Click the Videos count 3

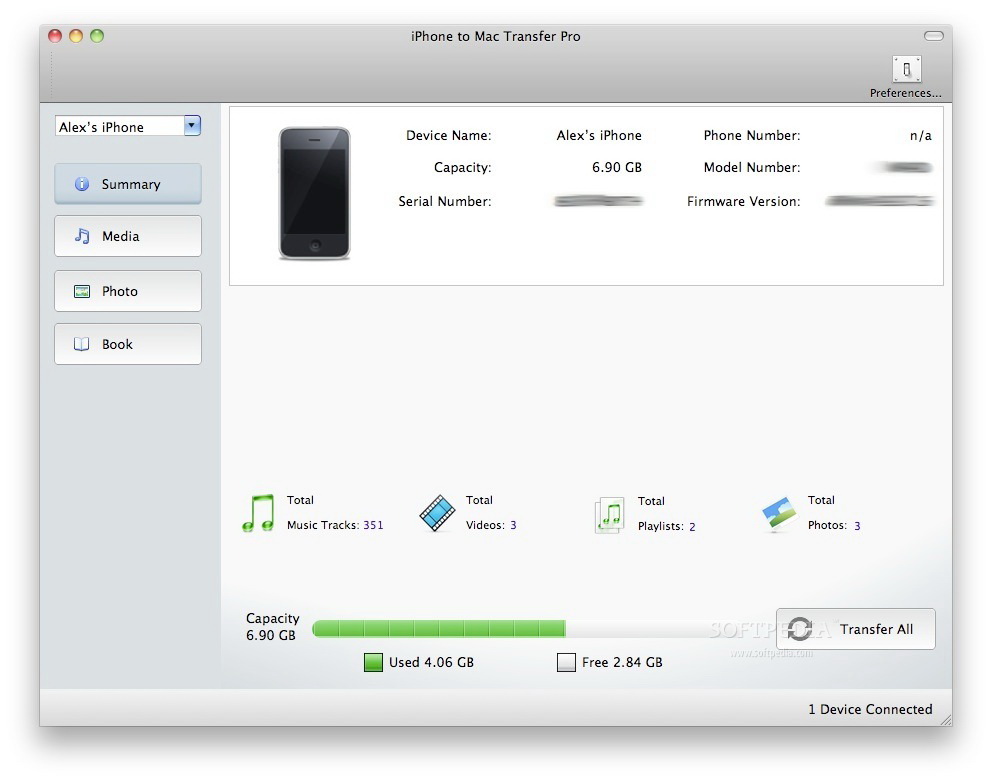click(x=513, y=525)
